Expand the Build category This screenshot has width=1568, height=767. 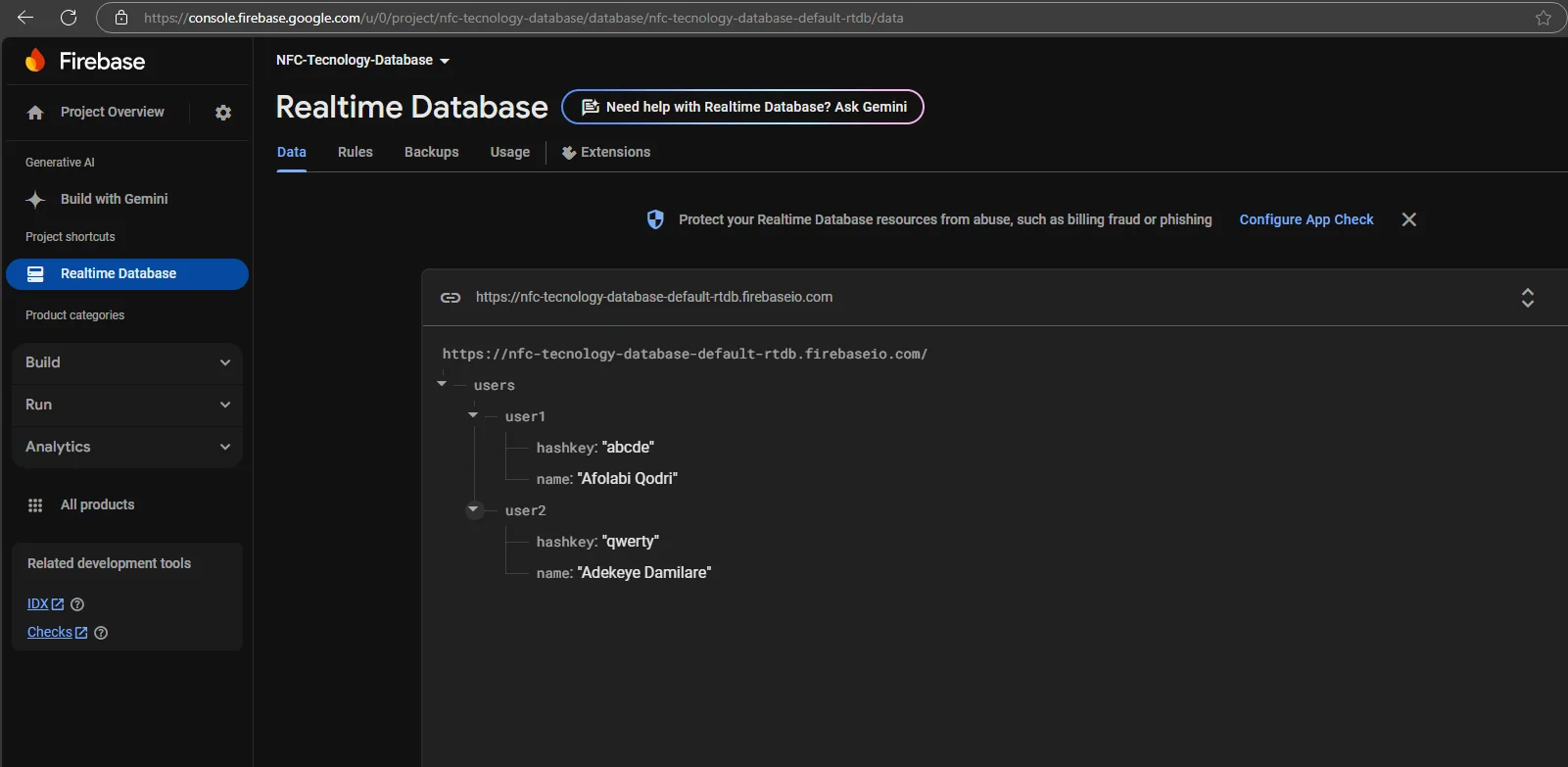pyautogui.click(x=127, y=362)
